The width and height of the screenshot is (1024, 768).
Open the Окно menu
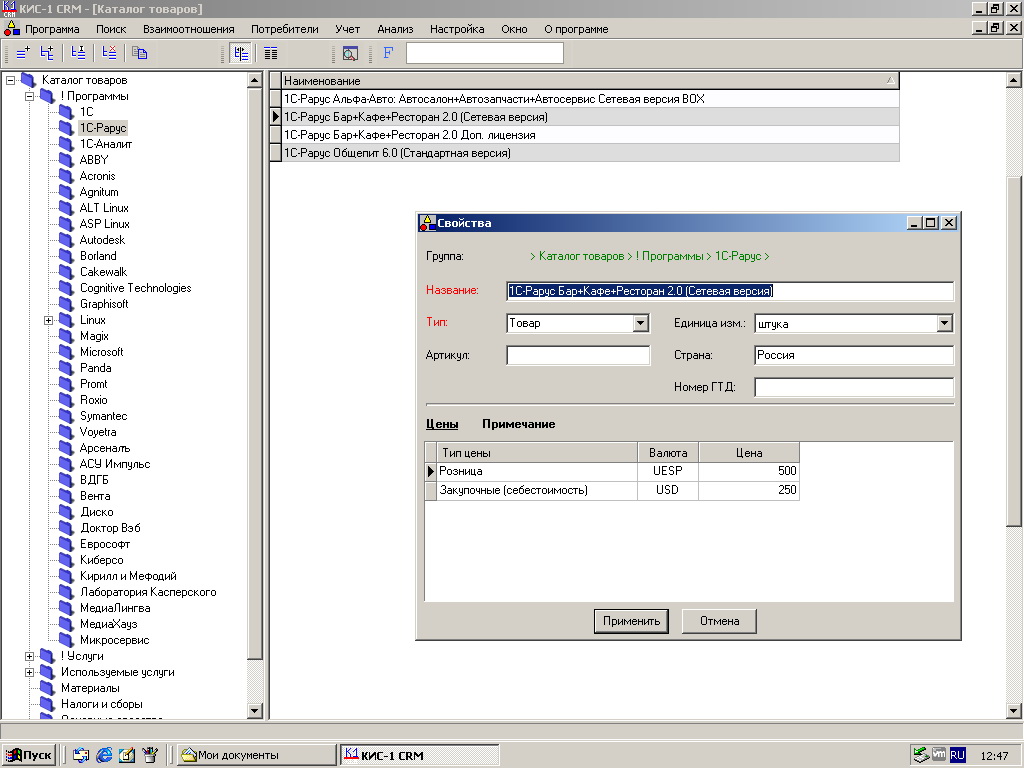click(514, 29)
